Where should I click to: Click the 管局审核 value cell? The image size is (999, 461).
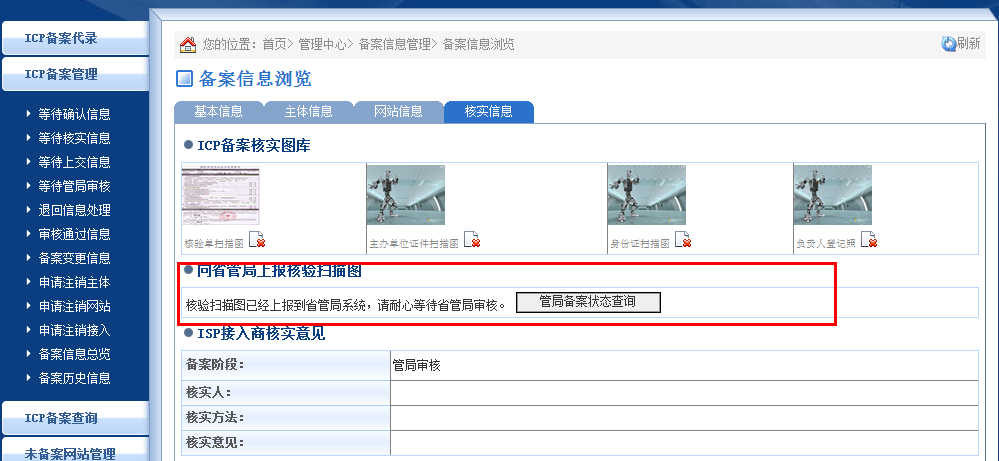click(x=684, y=365)
